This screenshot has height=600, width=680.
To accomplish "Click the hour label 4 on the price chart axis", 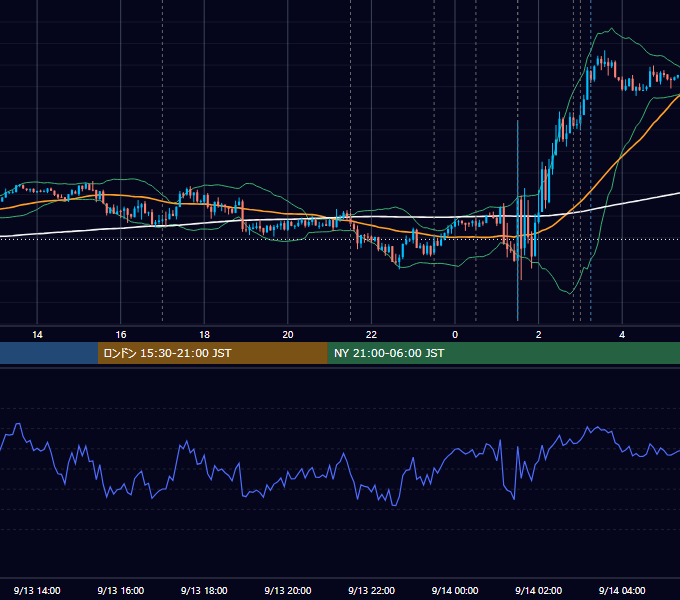I will click(622, 335).
